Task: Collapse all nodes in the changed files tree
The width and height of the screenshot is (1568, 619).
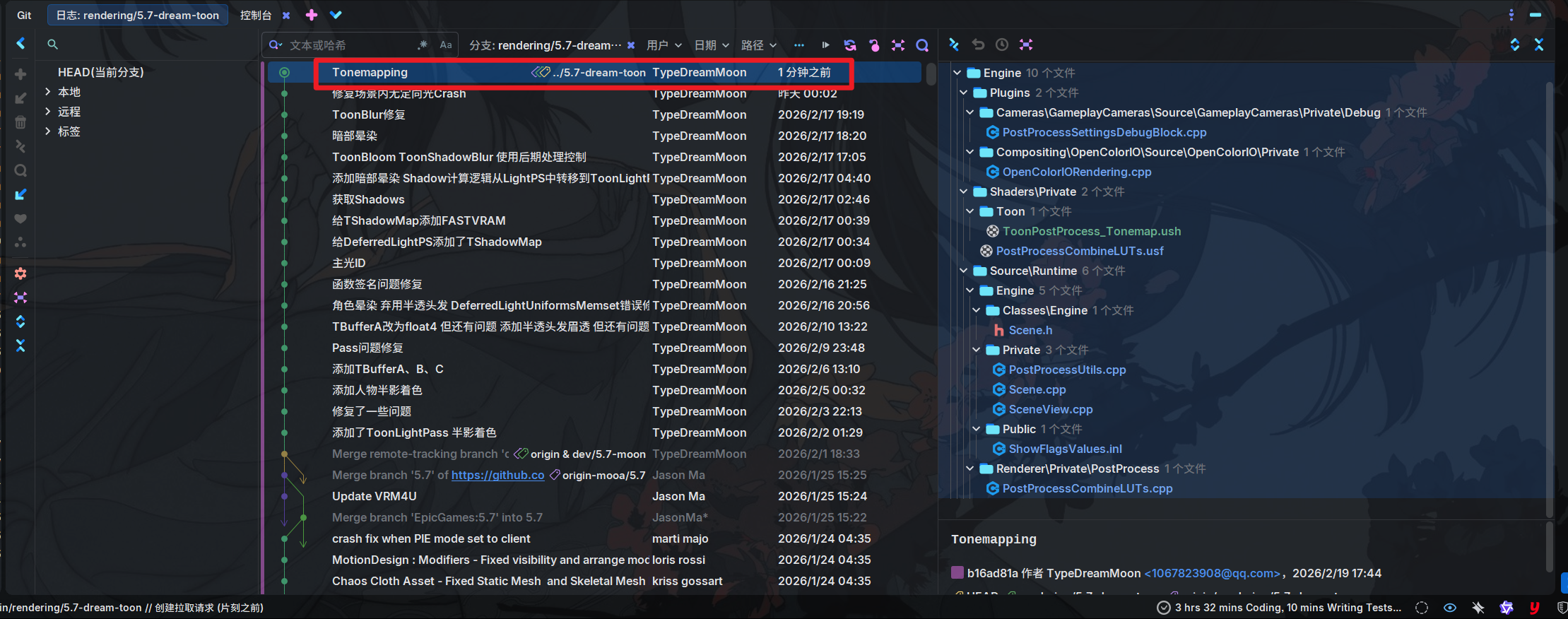Action: coord(1539,45)
